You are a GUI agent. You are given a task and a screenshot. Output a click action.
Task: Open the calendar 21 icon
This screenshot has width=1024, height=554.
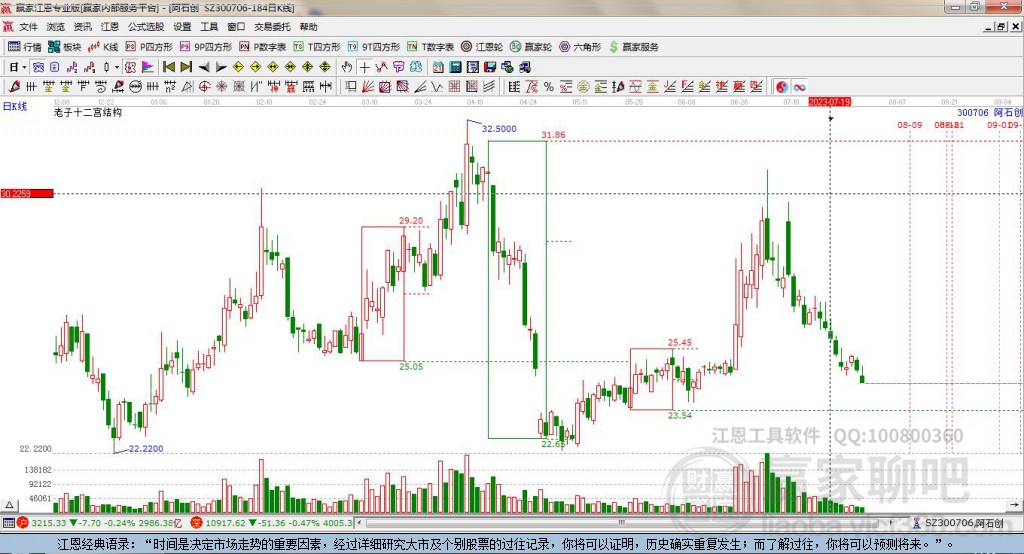[x=438, y=67]
